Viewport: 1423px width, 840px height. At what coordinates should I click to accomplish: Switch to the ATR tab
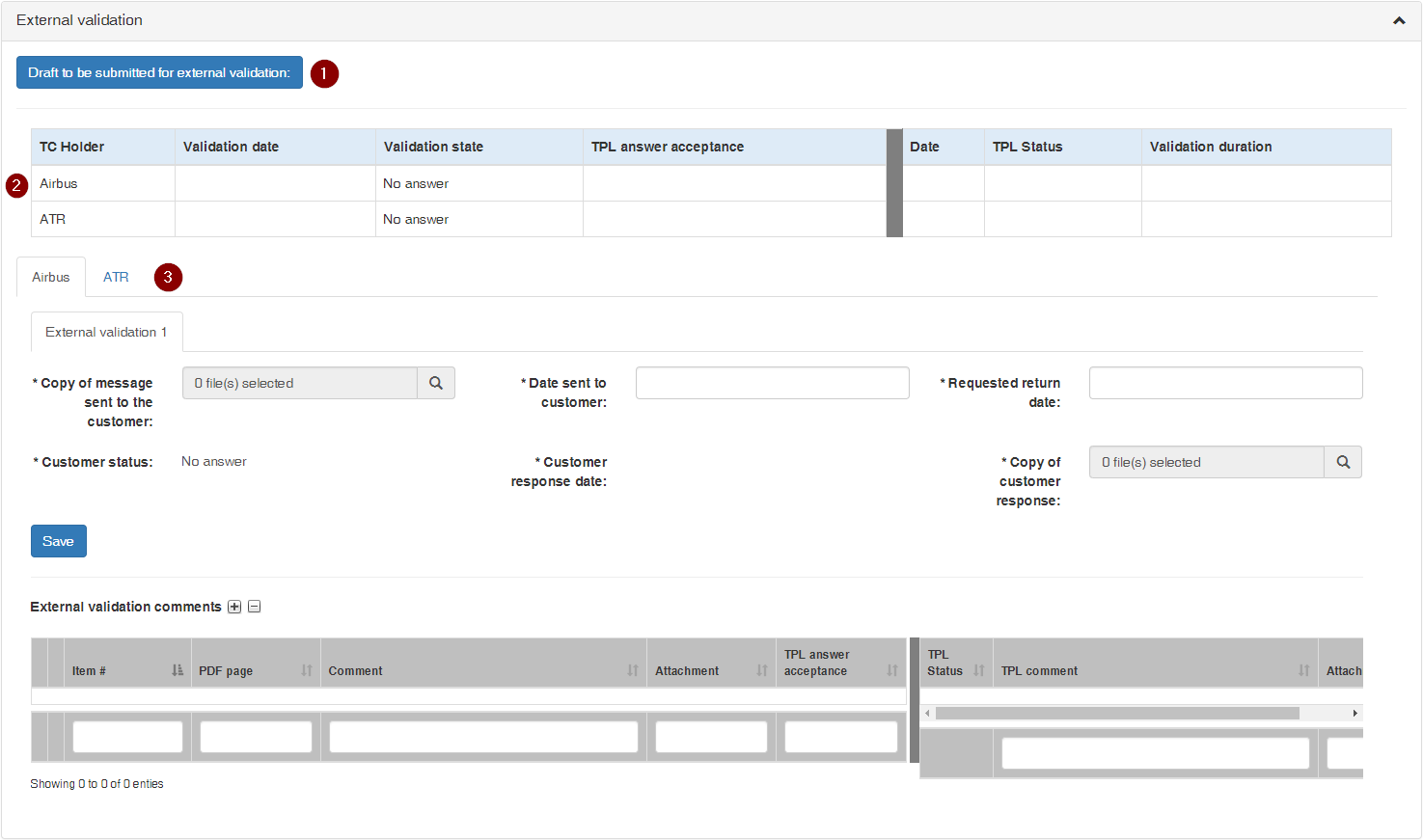pos(116,277)
